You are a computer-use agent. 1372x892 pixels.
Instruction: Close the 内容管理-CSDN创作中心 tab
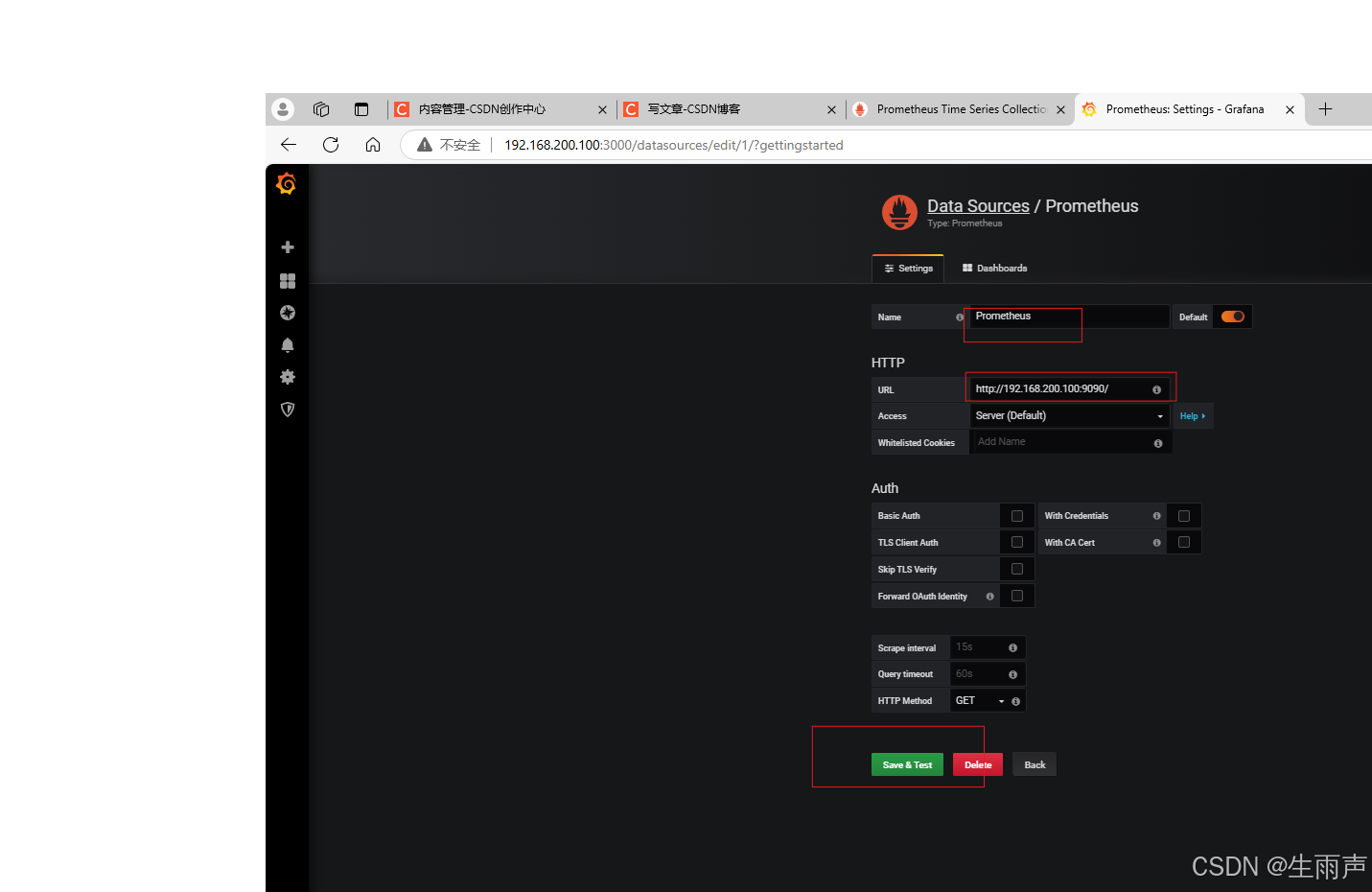pos(602,110)
